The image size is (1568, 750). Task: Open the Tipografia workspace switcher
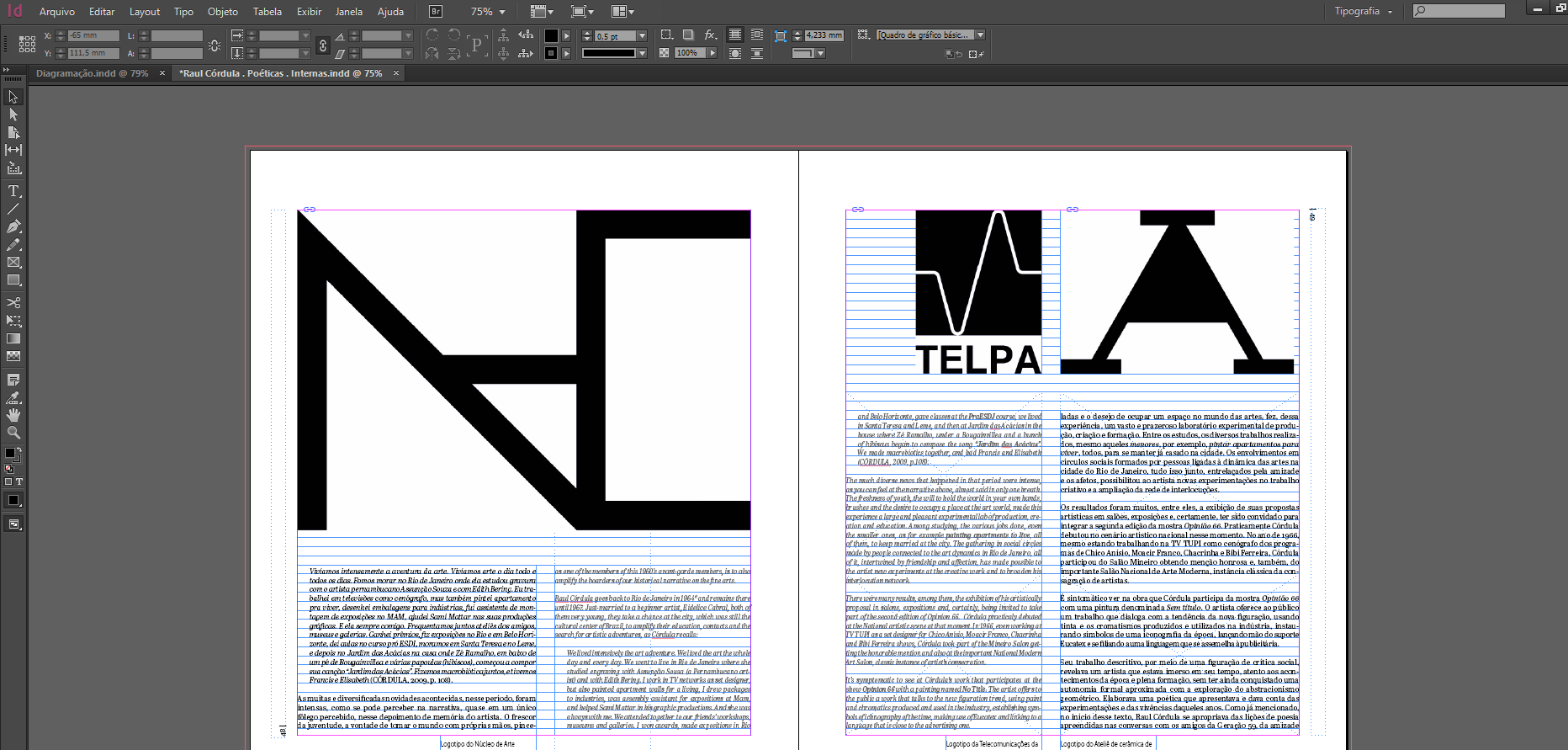point(1363,12)
